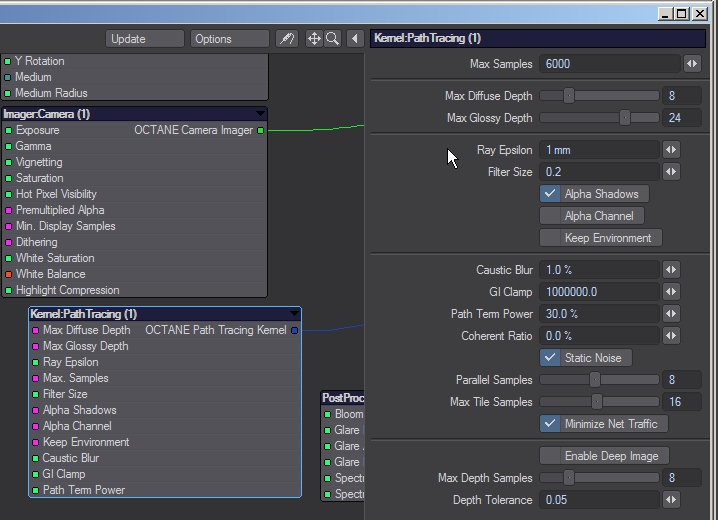Select the Kernel:PathTracing (1) node title in graph
This screenshot has height=520, width=718.
pyautogui.click(x=84, y=314)
